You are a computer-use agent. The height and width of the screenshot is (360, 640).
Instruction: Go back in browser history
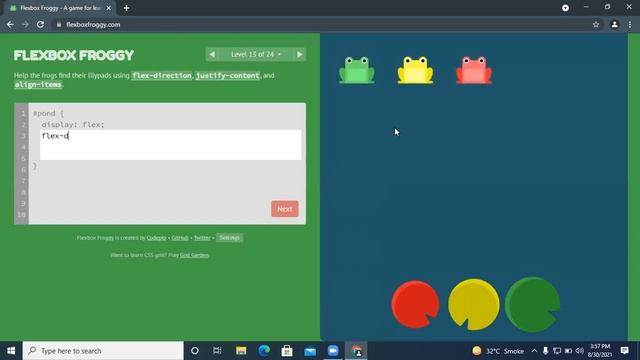[10, 24]
